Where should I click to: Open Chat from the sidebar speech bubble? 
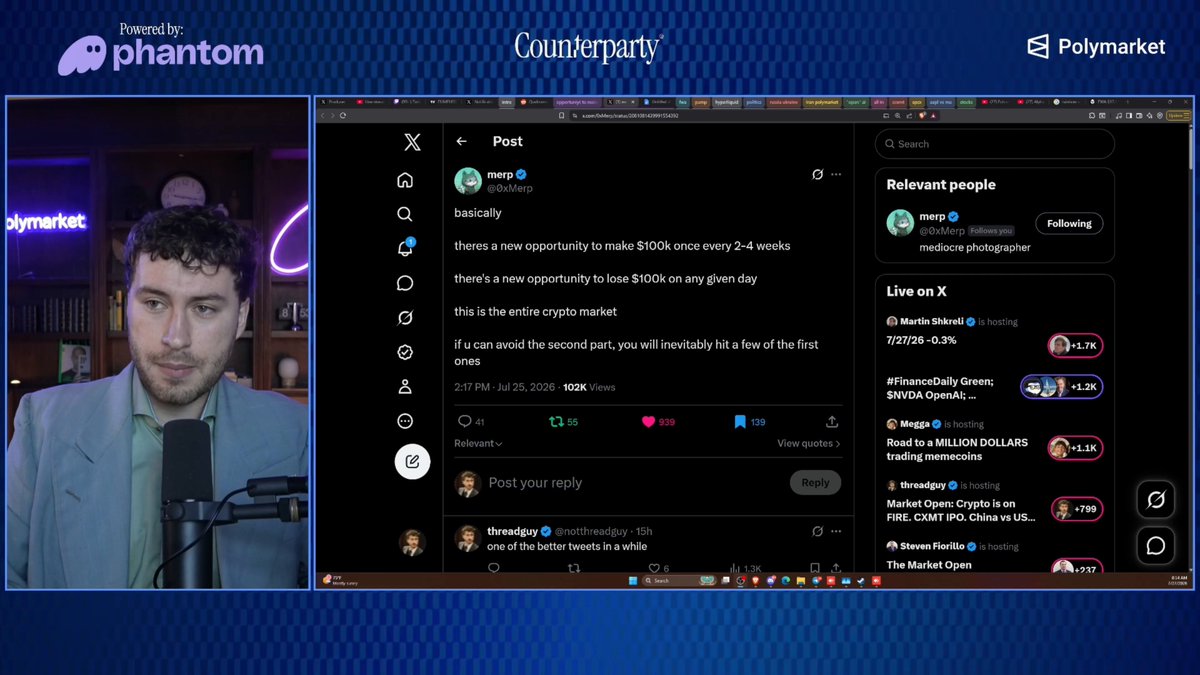(405, 283)
